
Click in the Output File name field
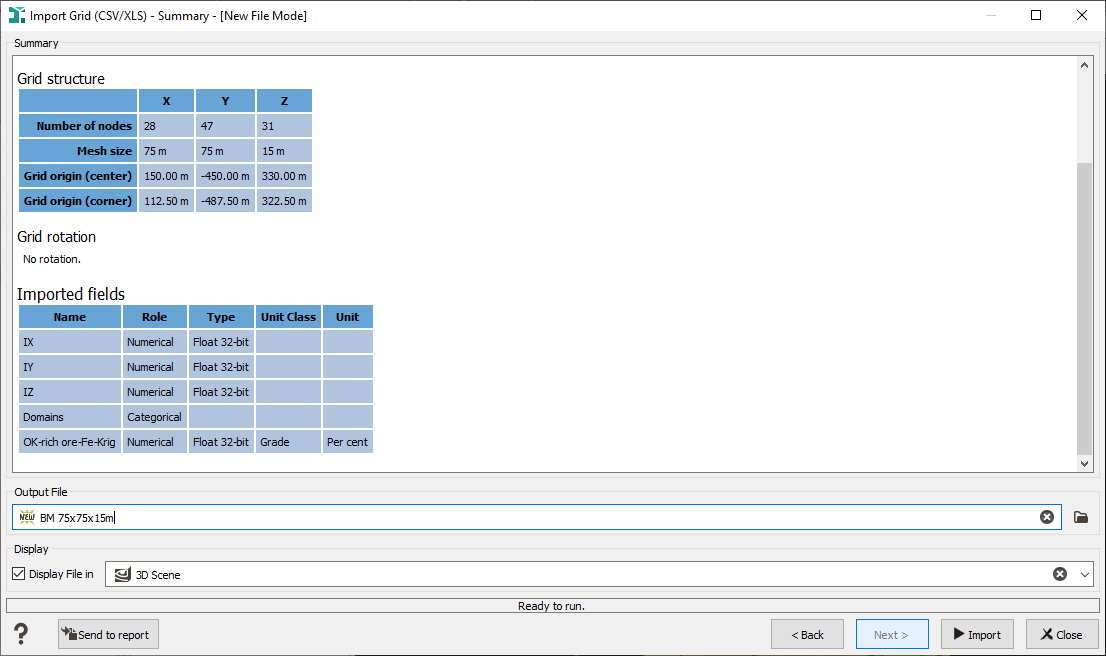536,517
